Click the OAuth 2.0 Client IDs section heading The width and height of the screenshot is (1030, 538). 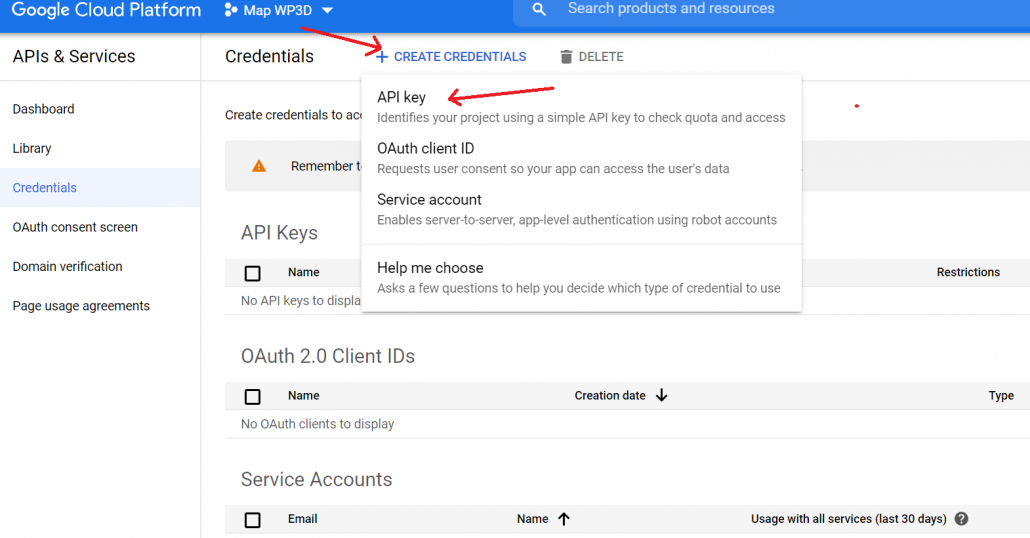coord(328,356)
